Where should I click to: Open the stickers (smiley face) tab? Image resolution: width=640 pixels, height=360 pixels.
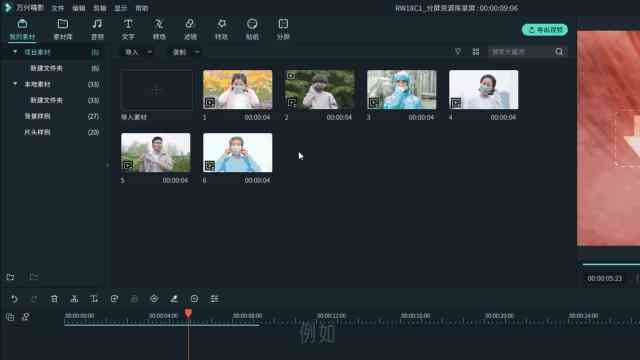252,29
